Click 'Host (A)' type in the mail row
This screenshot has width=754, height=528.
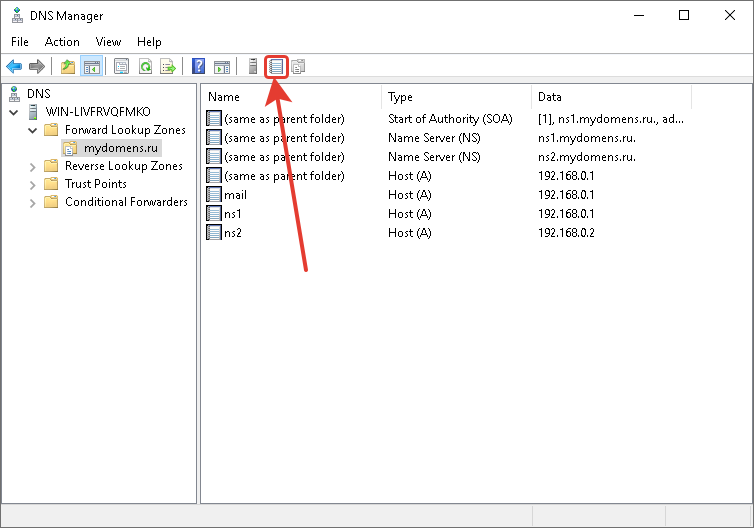click(x=410, y=195)
